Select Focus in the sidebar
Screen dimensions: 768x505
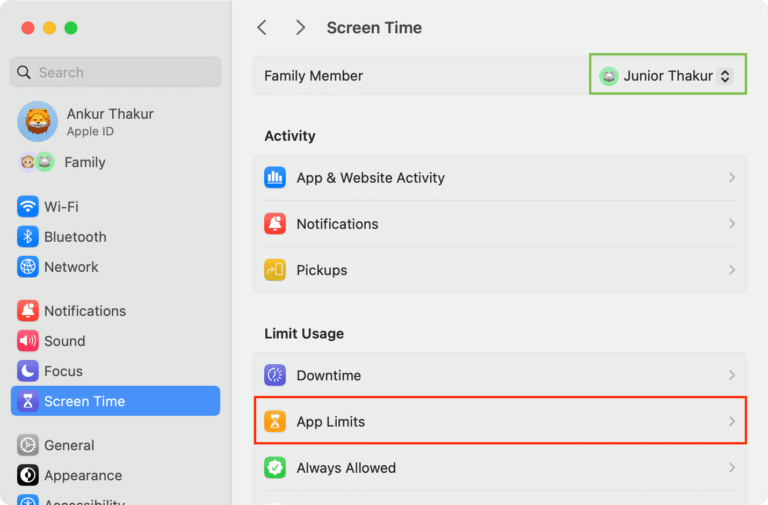(116, 371)
